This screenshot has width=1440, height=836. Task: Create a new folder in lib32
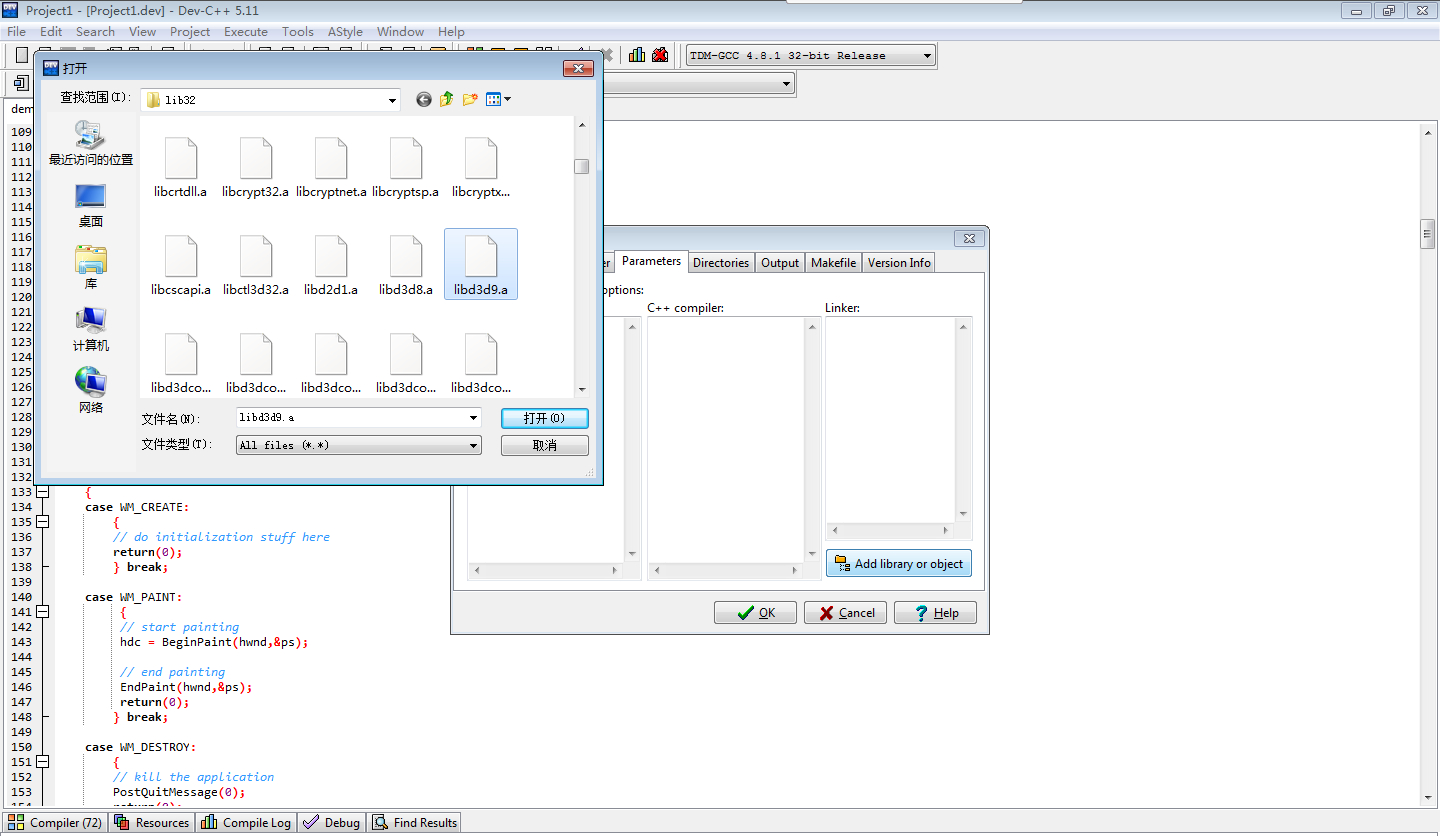tap(470, 99)
